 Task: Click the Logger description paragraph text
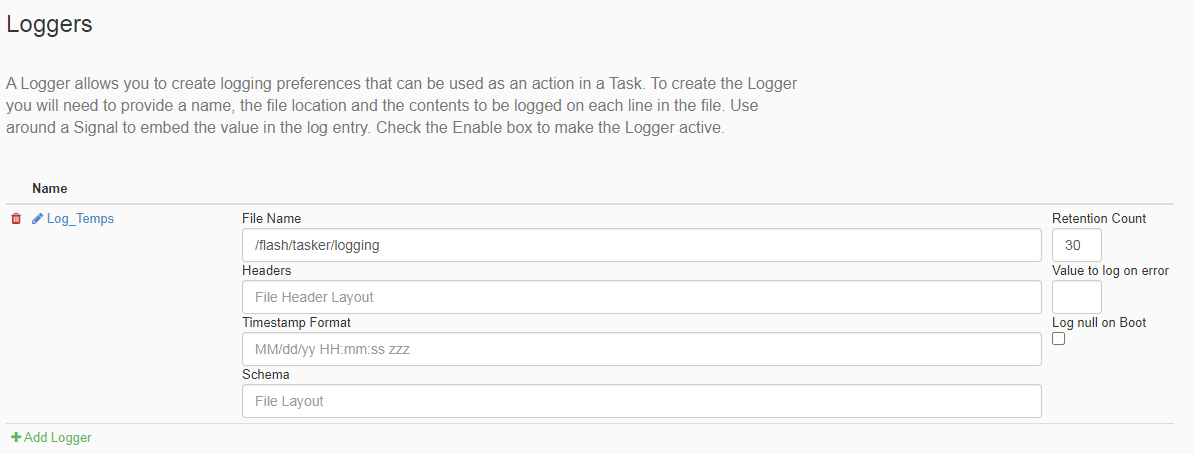point(401,105)
